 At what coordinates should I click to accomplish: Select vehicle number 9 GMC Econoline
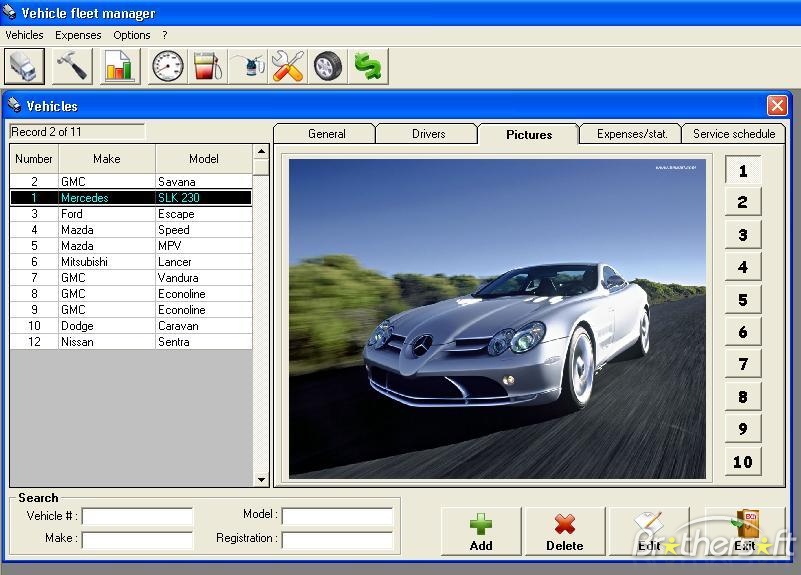(131, 310)
